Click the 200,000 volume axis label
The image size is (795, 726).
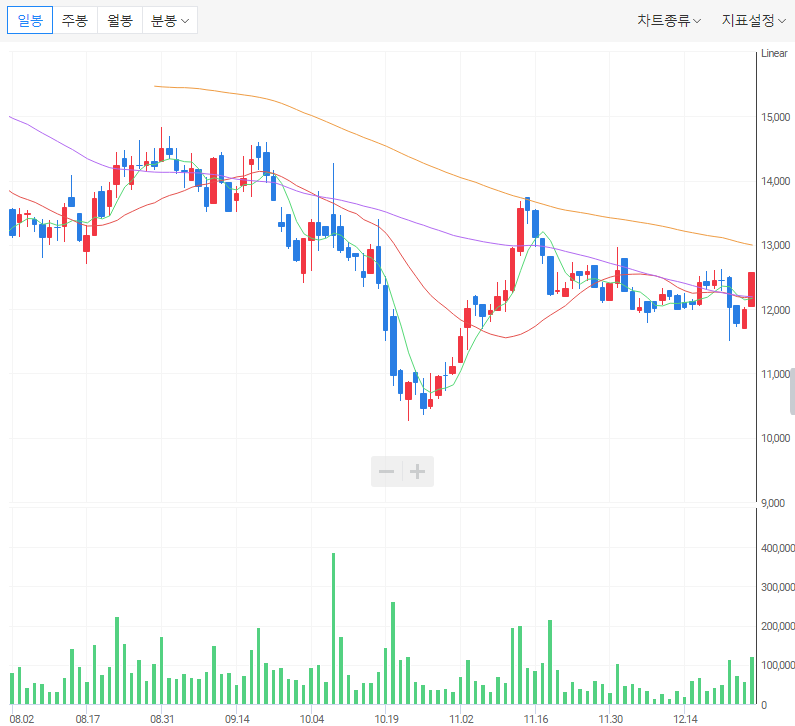tap(778, 626)
